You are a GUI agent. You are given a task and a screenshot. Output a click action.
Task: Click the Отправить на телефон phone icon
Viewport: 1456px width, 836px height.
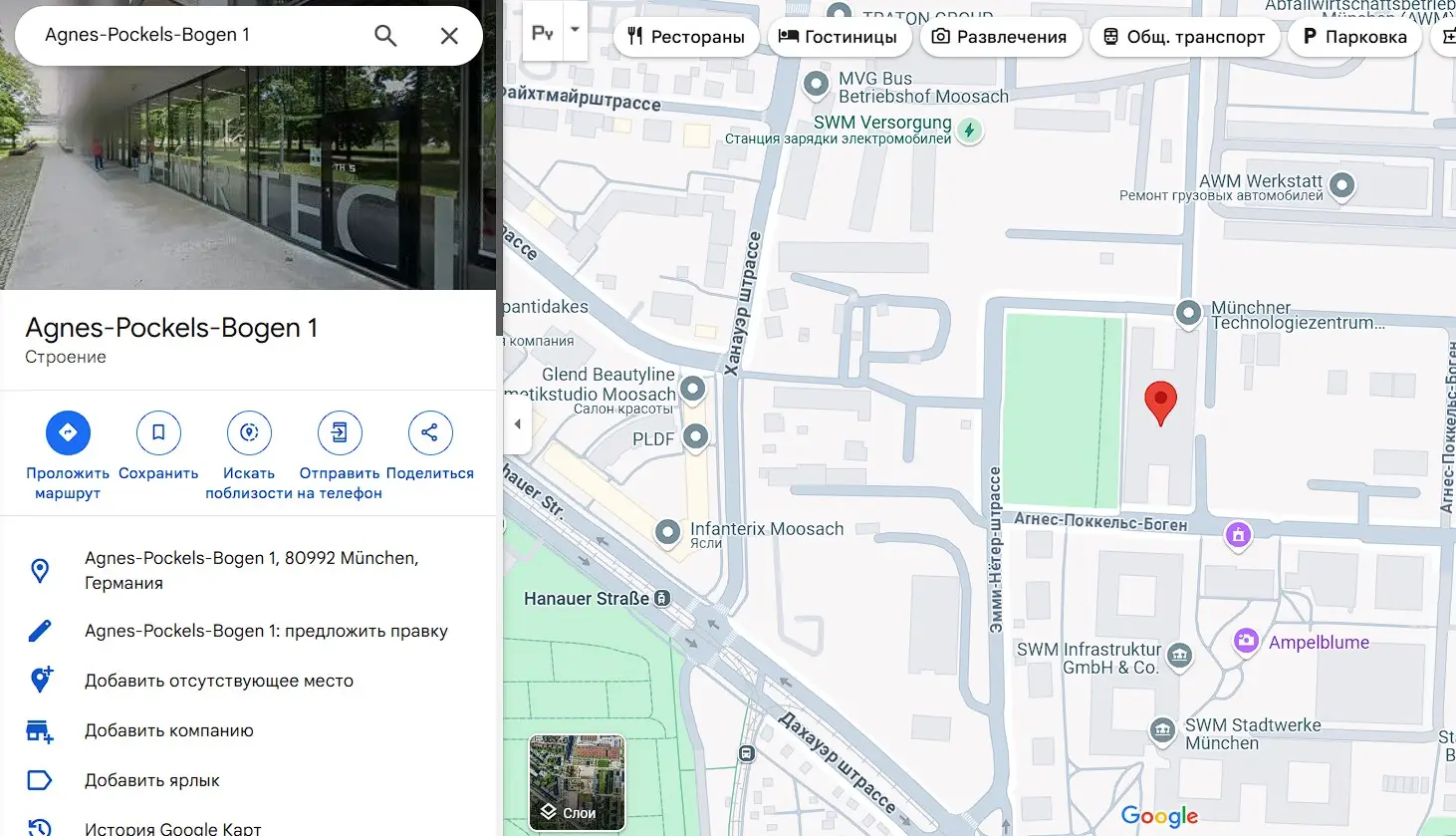(x=339, y=431)
